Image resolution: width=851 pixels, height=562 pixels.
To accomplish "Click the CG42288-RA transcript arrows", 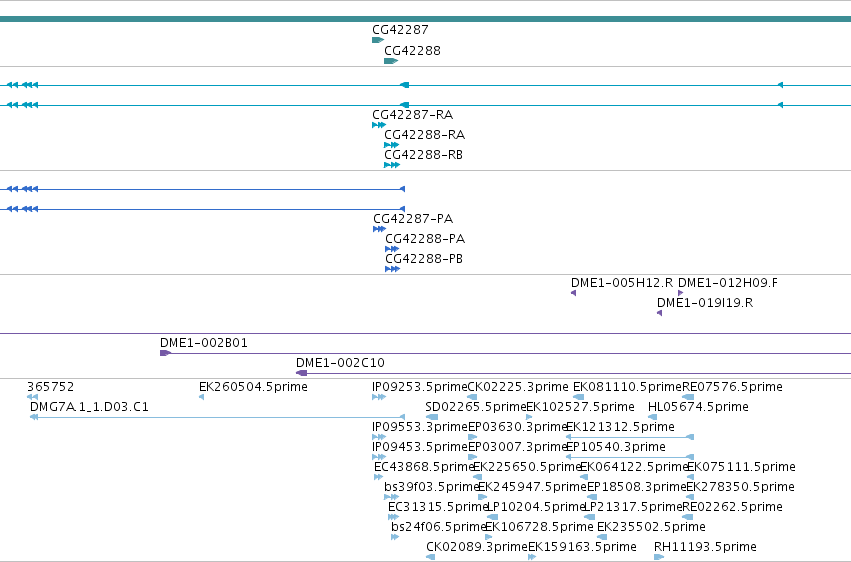I will tap(391, 145).
